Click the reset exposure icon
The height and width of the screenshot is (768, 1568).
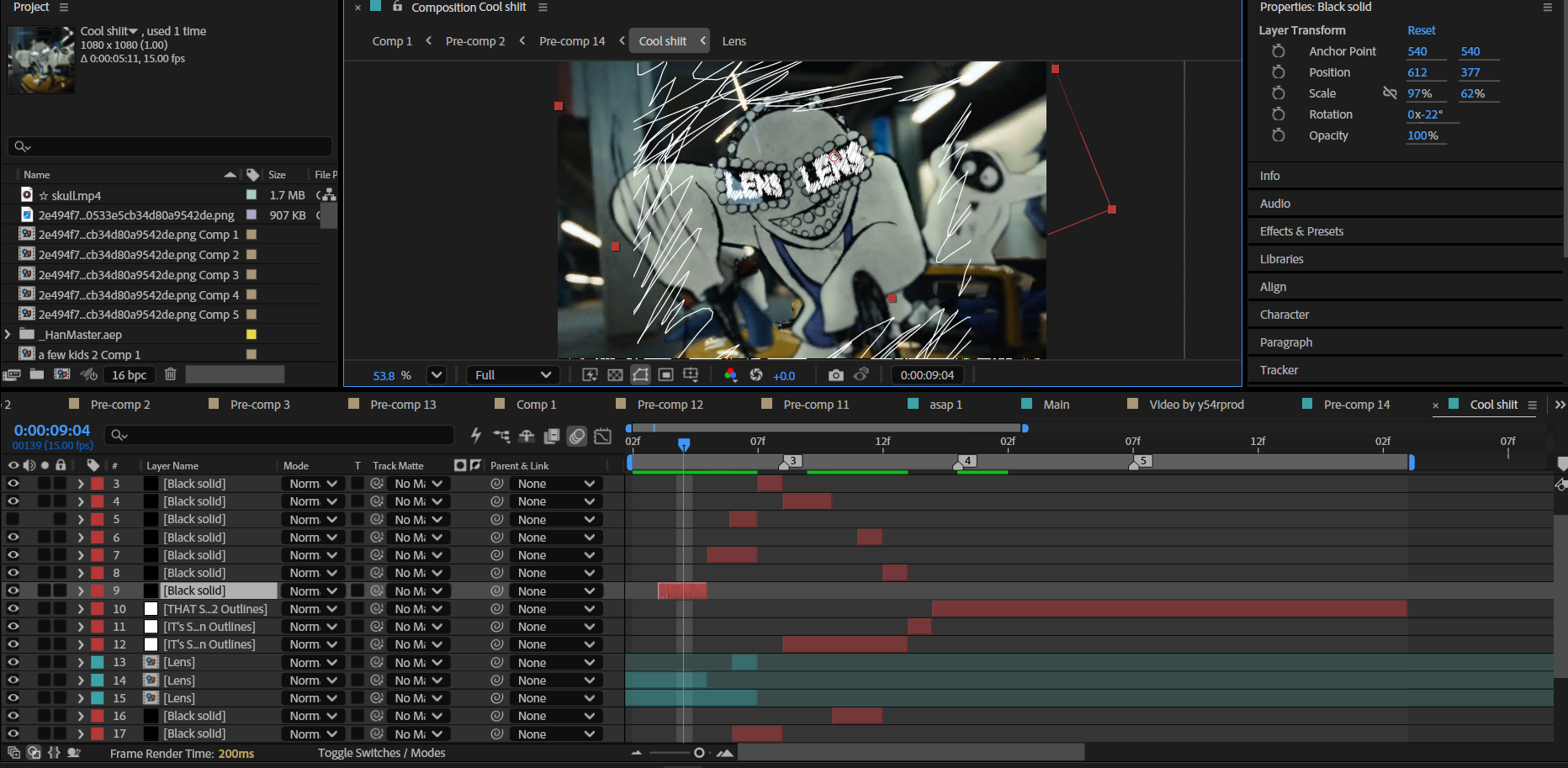[x=756, y=375]
